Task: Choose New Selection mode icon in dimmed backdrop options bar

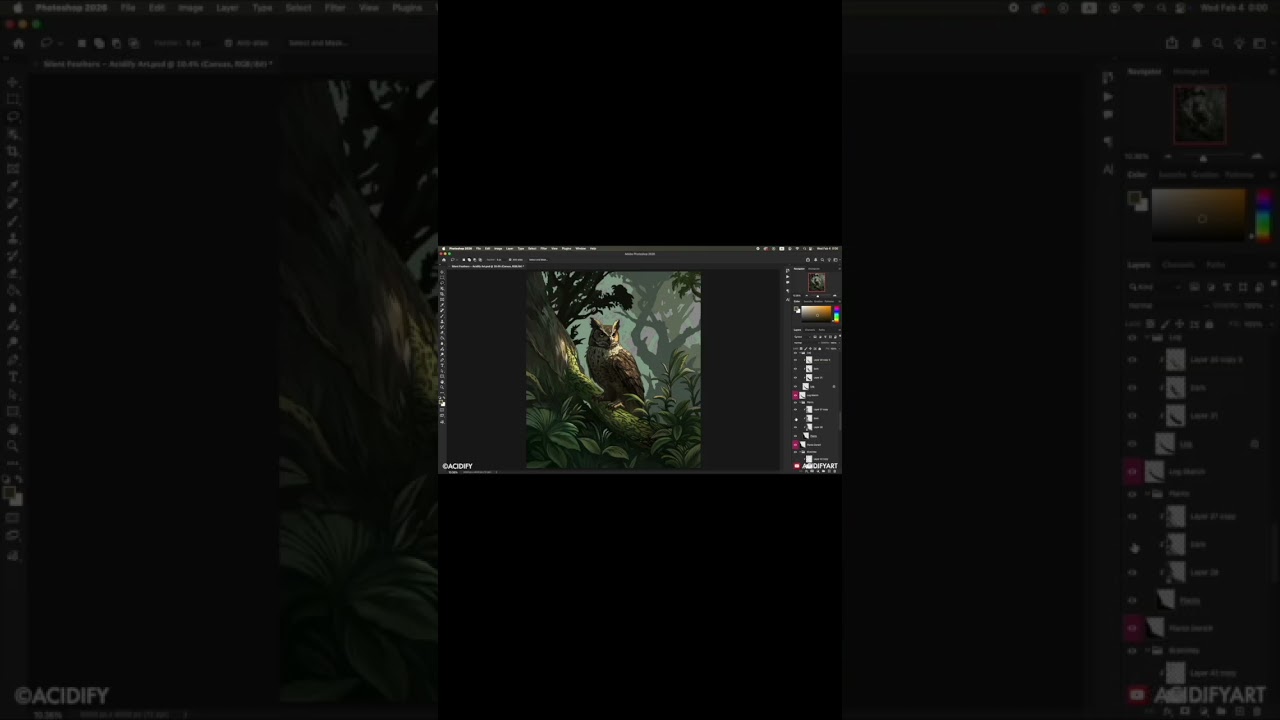Action: click(82, 43)
